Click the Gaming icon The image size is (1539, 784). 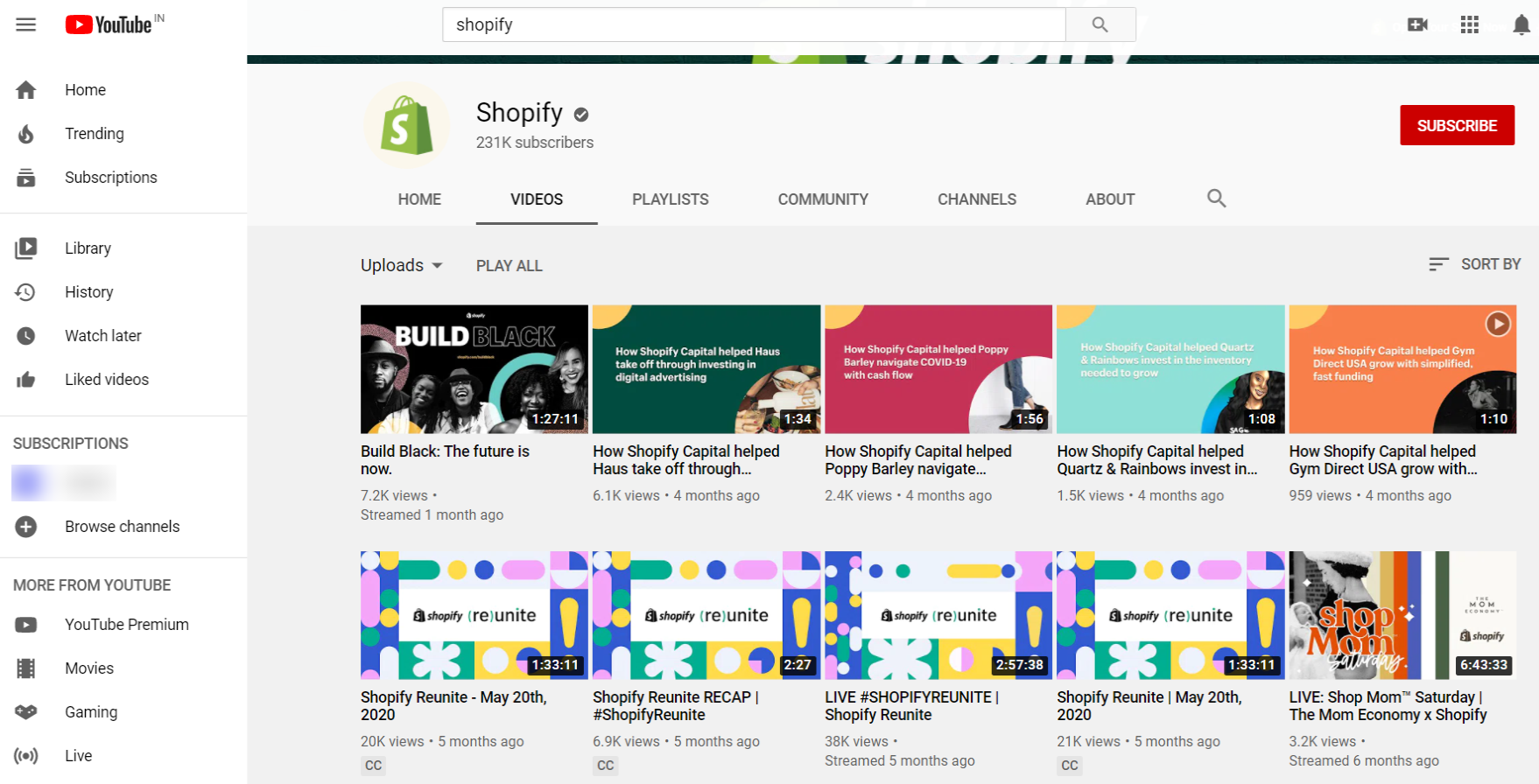(x=26, y=712)
